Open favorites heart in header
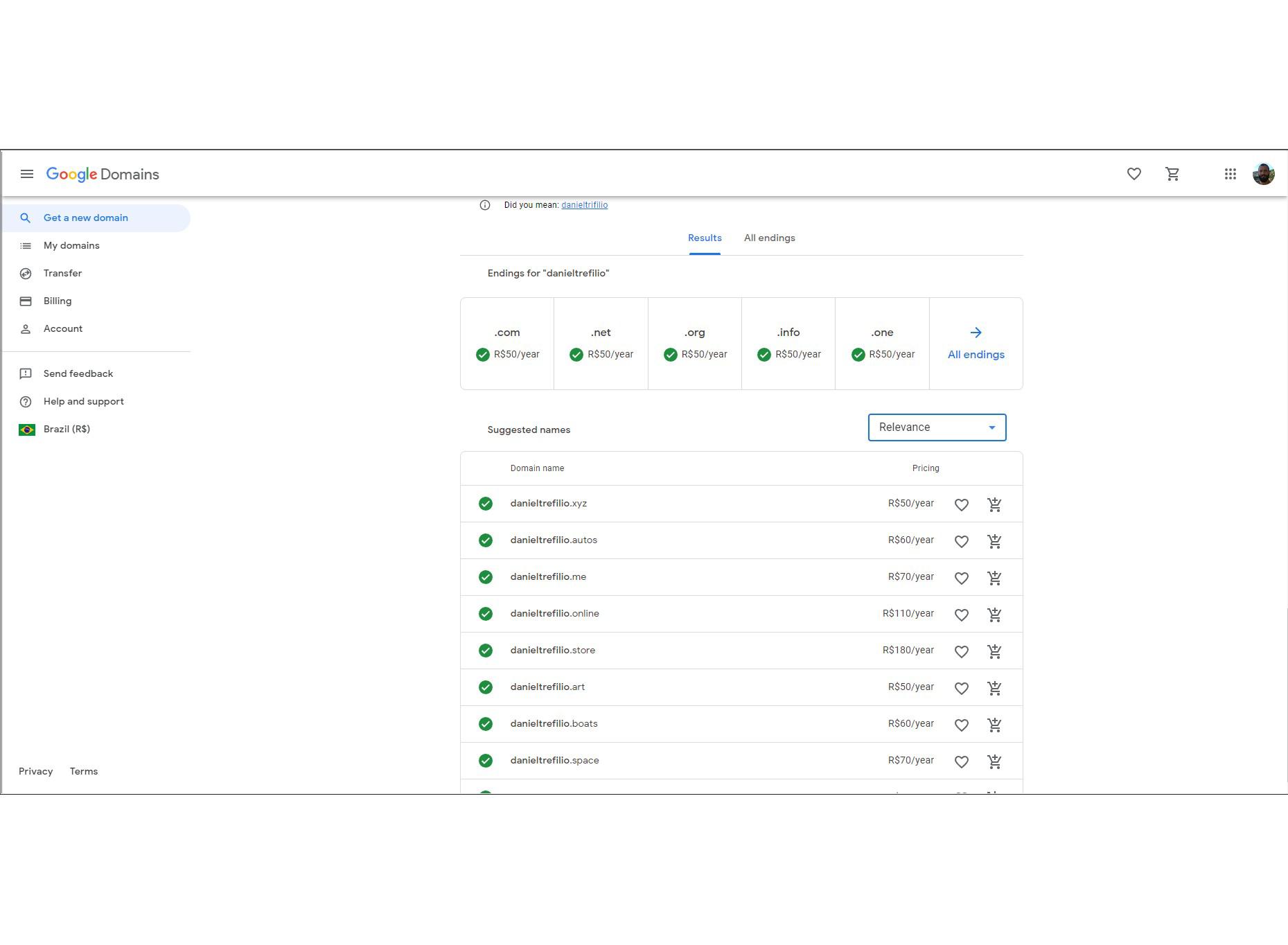Screen dimensions: 1288x945 pos(1134,174)
